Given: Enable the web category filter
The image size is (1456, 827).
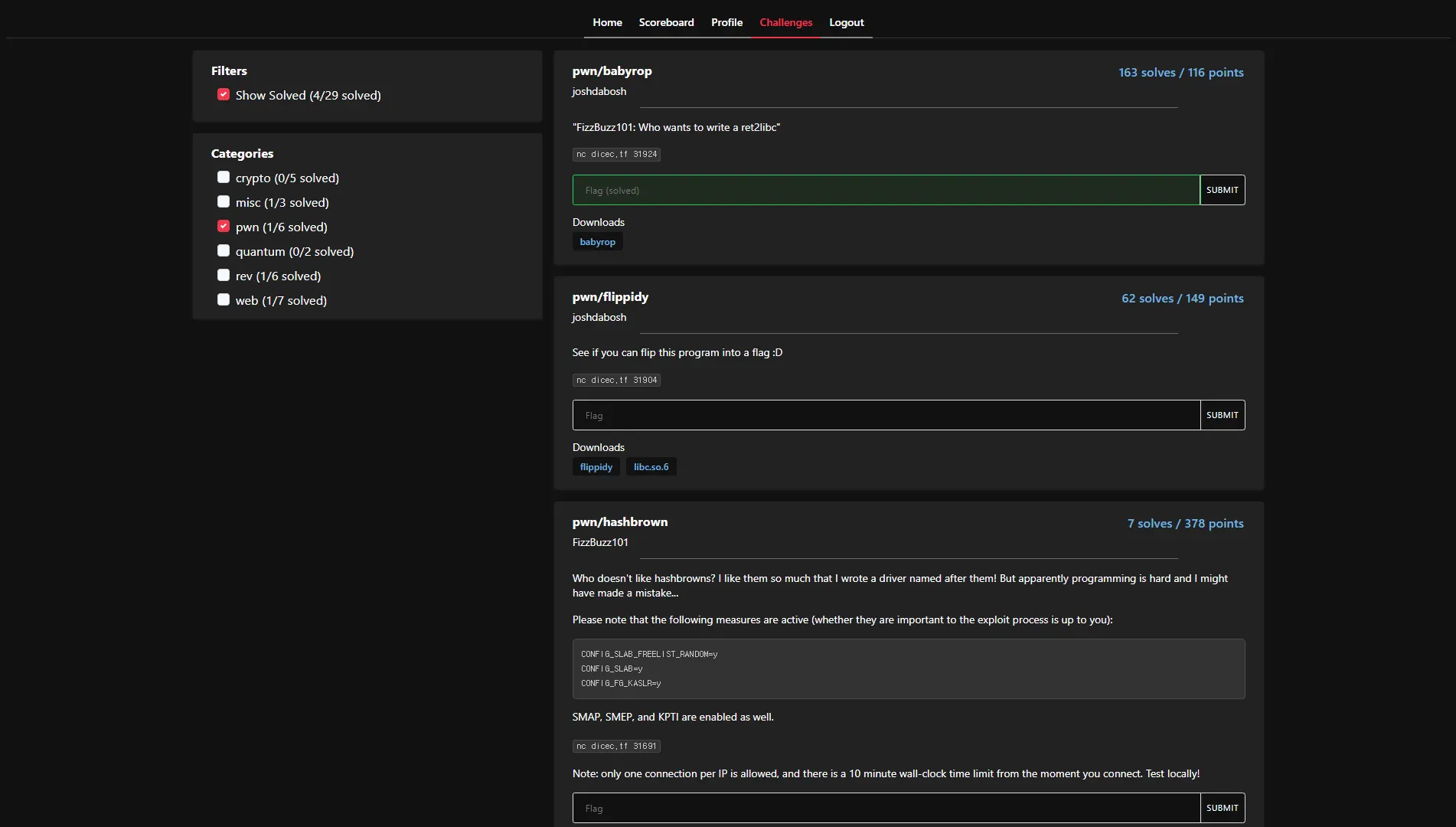Looking at the screenshot, I should pos(224,299).
